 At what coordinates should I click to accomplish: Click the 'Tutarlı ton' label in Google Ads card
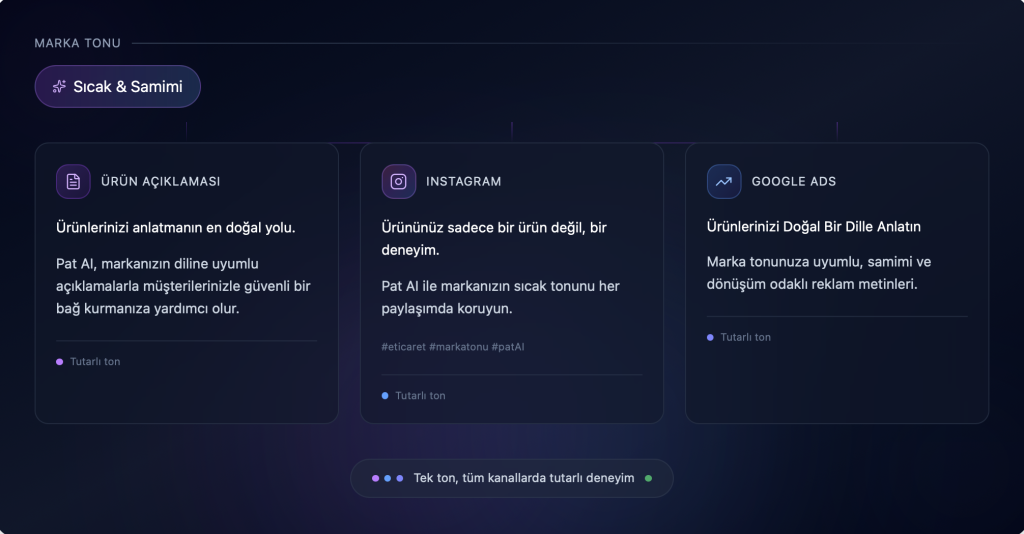click(745, 338)
